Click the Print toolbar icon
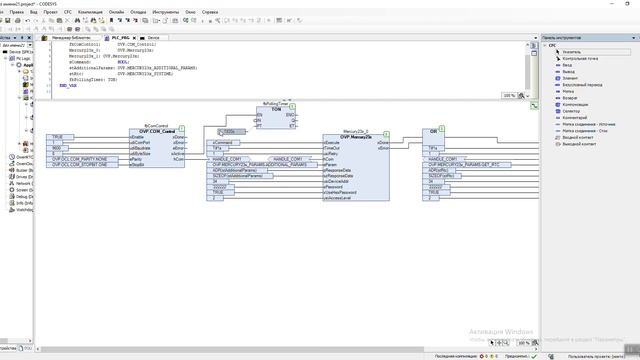Image resolution: width=640 pixels, height=360 pixels. click(x=18, y=20)
